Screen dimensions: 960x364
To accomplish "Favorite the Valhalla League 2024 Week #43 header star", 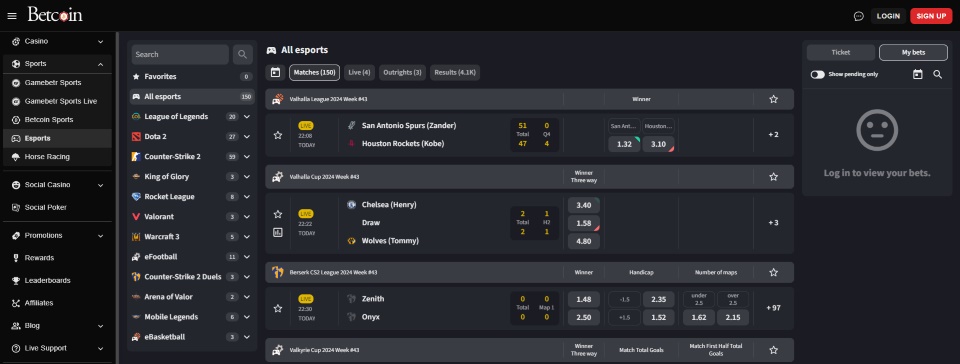I will [x=773, y=99].
